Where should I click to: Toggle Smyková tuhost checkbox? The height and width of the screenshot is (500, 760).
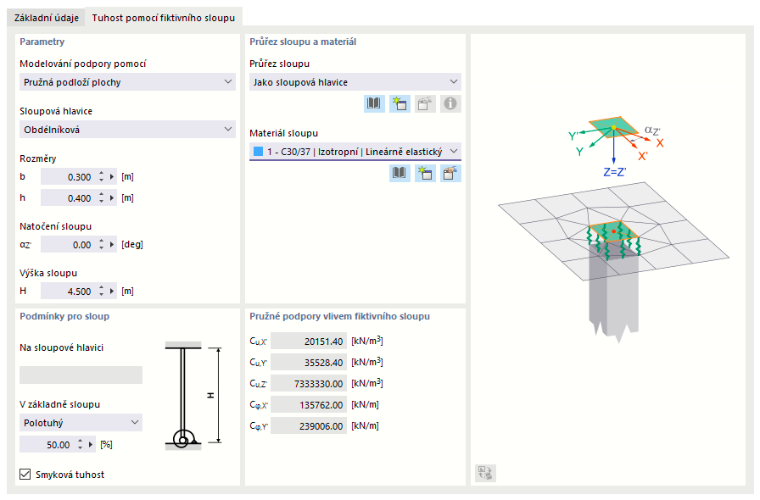pyautogui.click(x=25, y=474)
